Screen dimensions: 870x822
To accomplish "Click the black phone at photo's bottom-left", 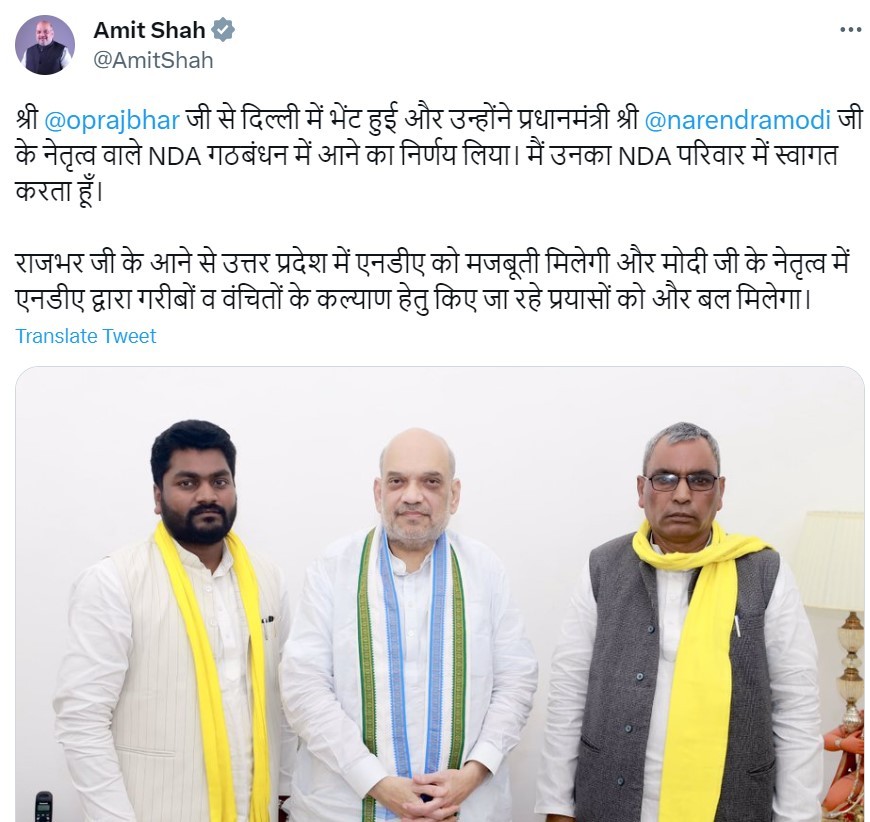I will click(44, 806).
